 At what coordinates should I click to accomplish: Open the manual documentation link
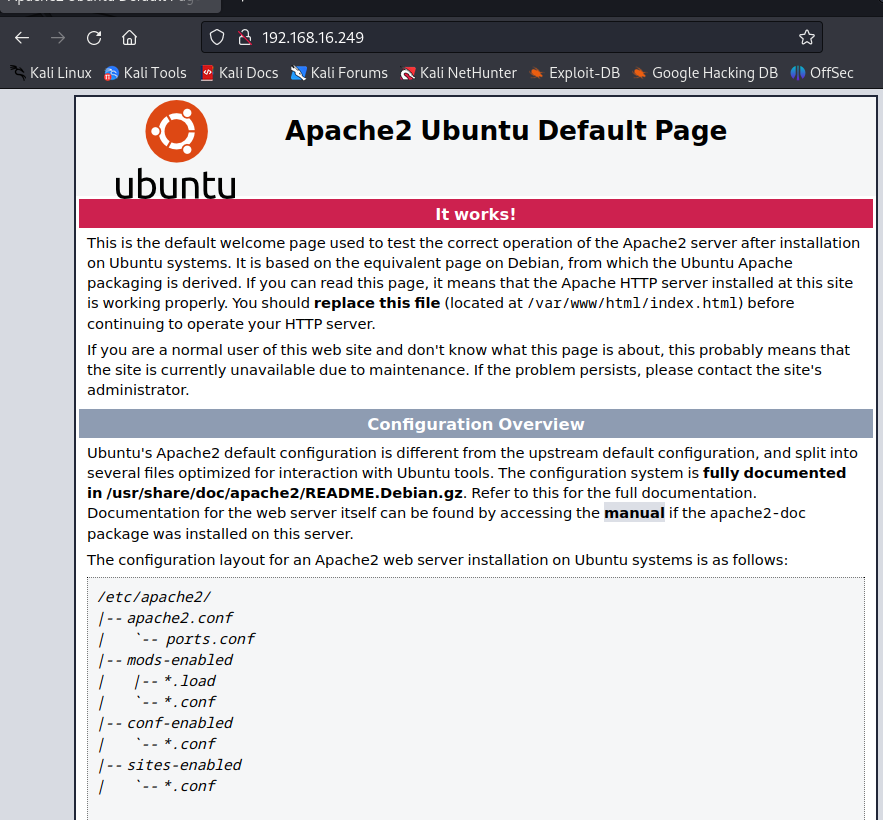(634, 513)
